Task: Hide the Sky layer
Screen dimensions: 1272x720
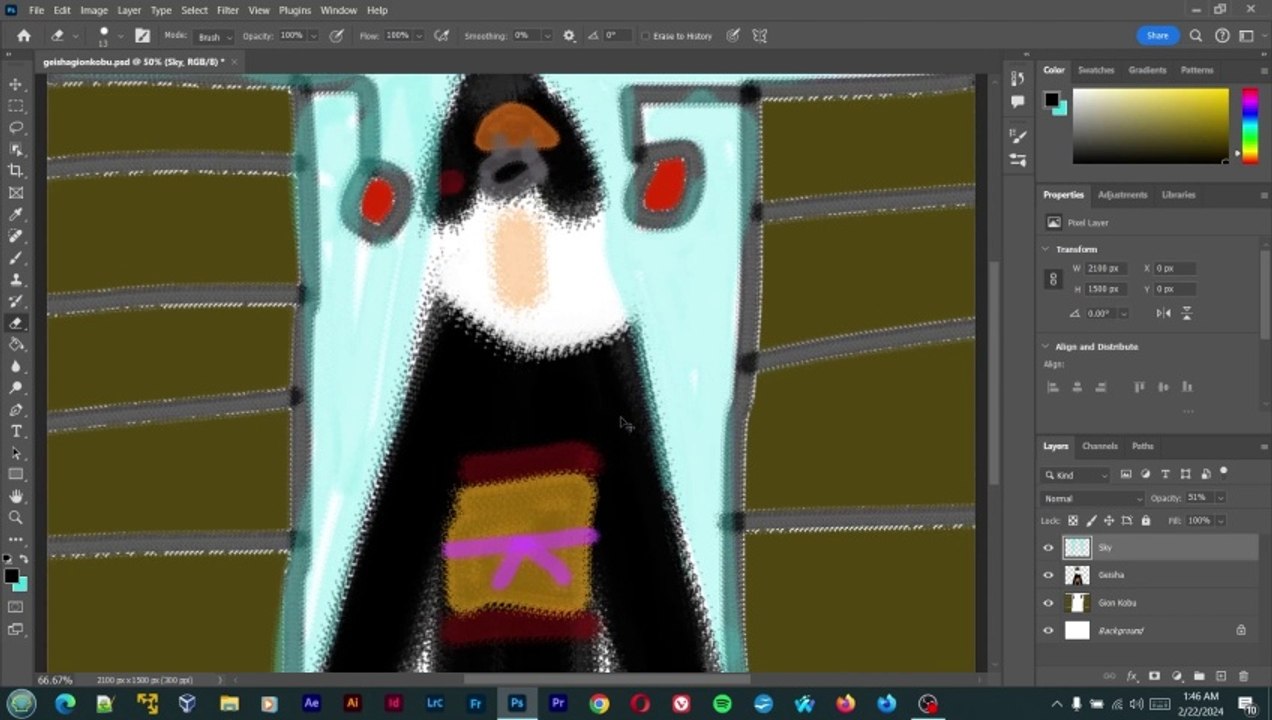Action: tap(1048, 548)
